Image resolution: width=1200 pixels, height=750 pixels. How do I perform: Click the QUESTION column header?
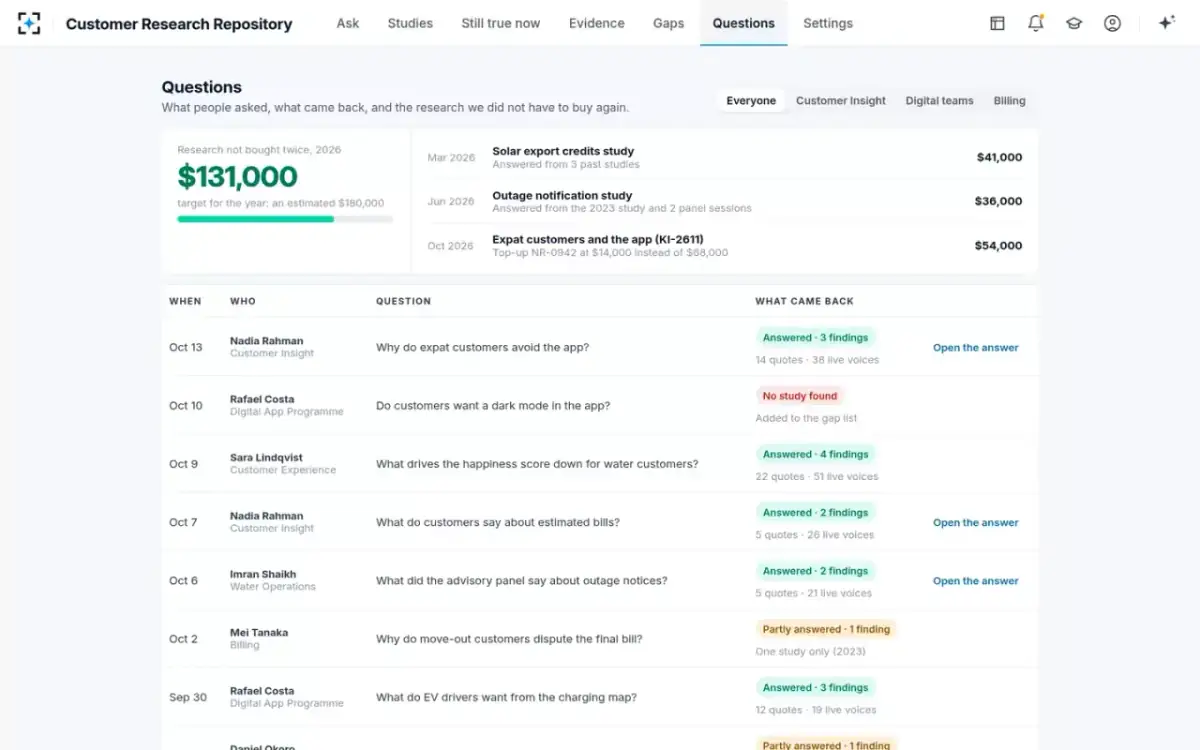(x=404, y=301)
